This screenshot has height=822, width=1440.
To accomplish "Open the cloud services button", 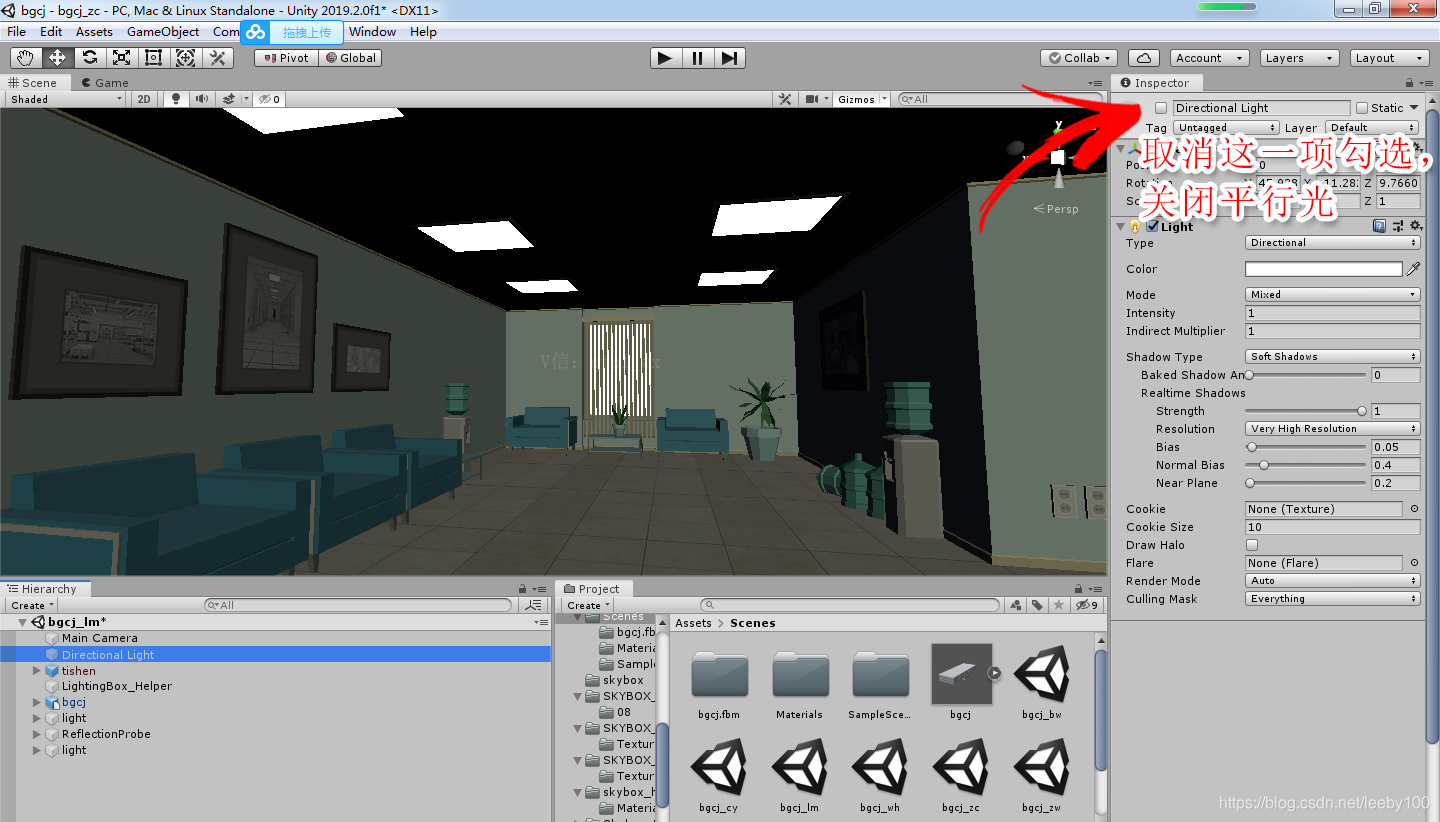I will pyautogui.click(x=1143, y=58).
